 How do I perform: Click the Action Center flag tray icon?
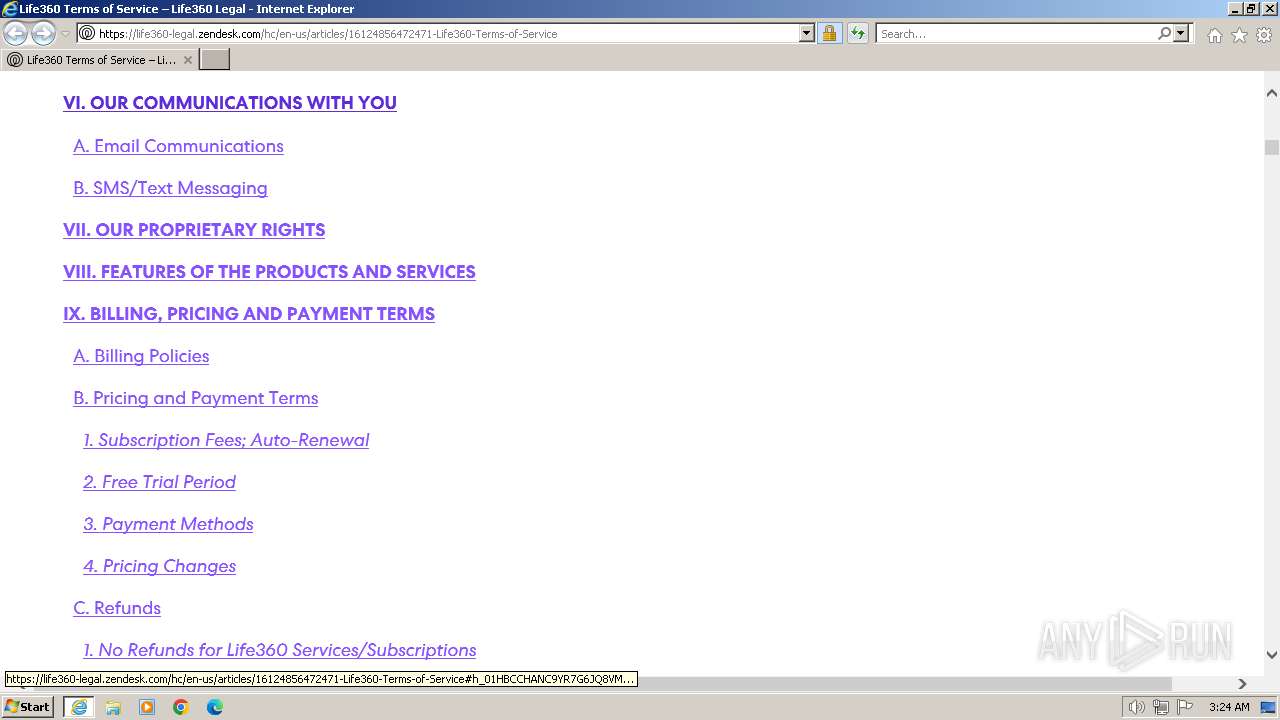[x=1185, y=707]
